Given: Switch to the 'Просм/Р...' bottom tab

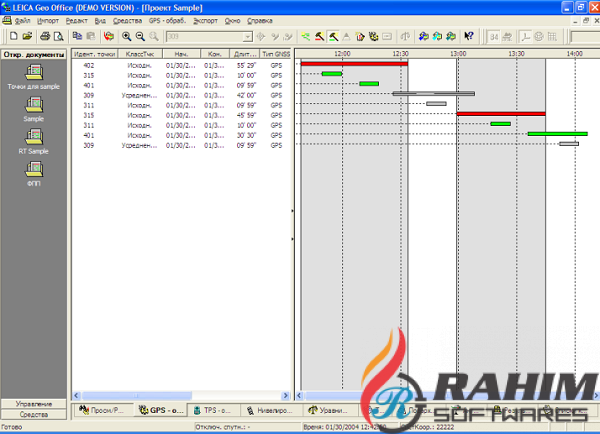Looking at the screenshot, I should (102, 410).
